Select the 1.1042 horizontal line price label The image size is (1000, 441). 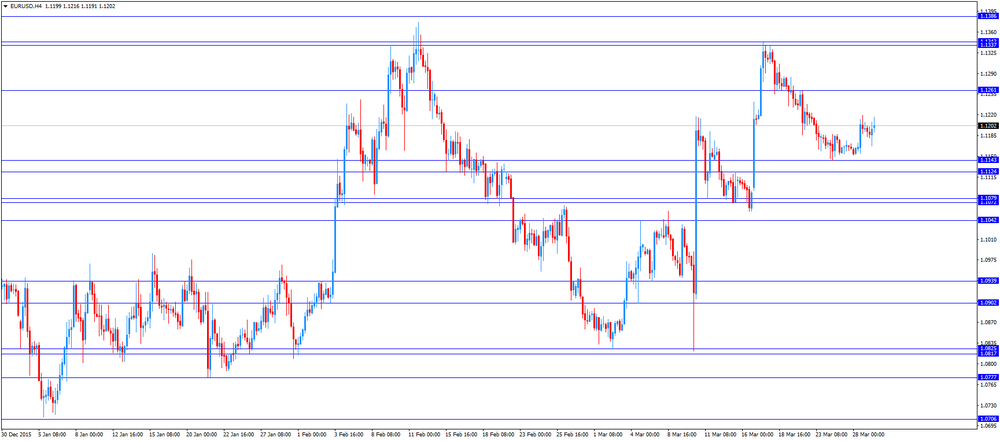[990, 220]
